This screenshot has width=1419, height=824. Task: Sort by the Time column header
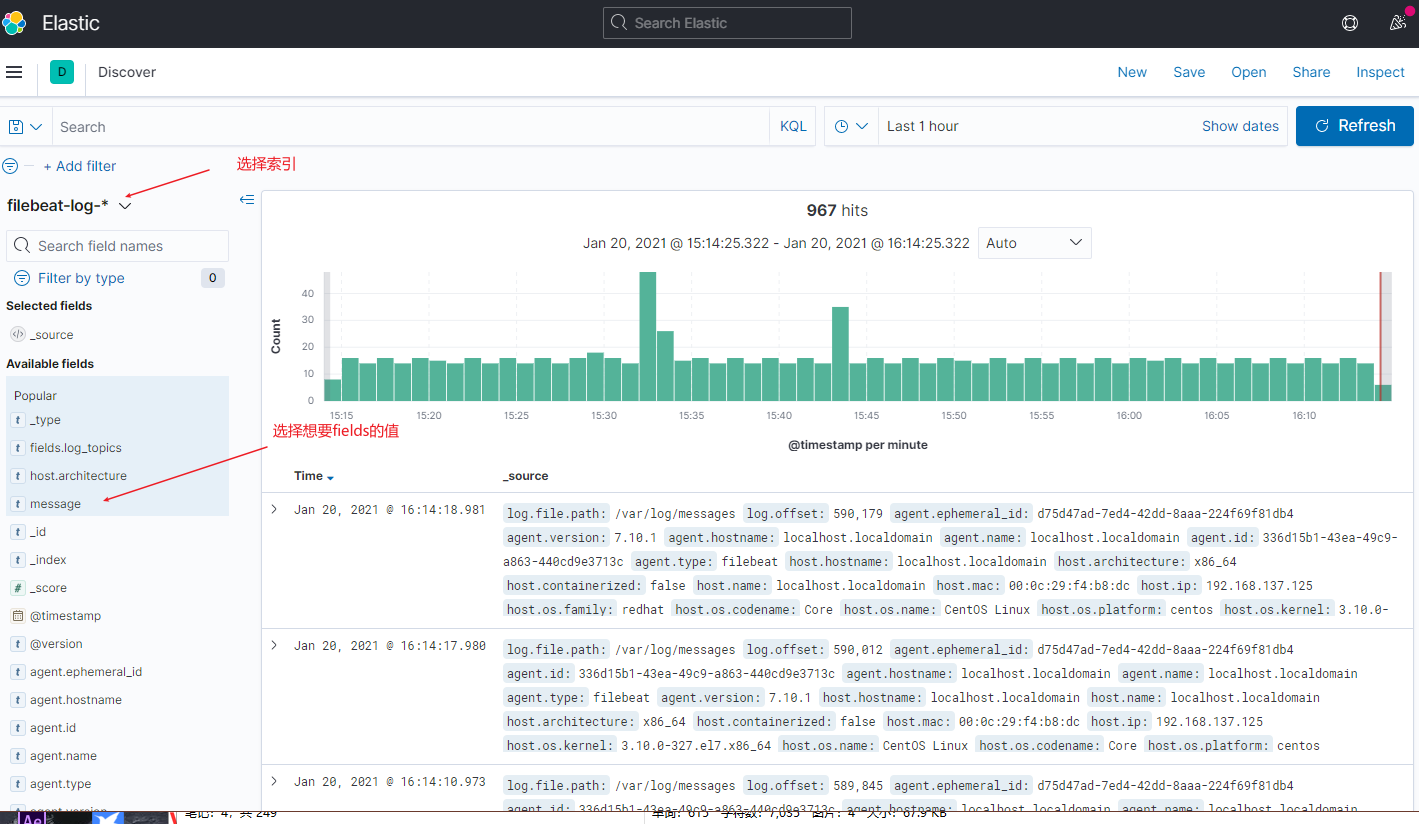pyautogui.click(x=314, y=476)
